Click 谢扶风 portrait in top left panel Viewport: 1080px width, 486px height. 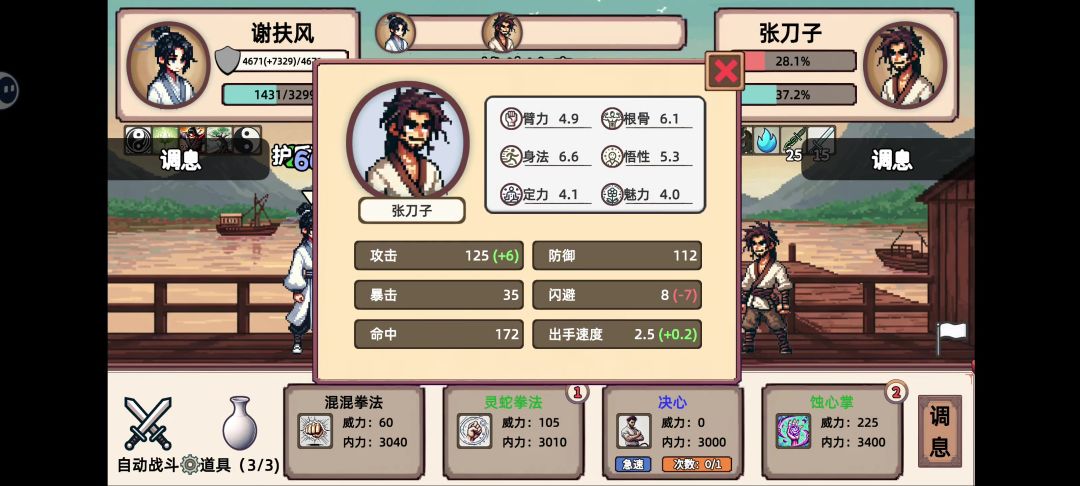(168, 65)
